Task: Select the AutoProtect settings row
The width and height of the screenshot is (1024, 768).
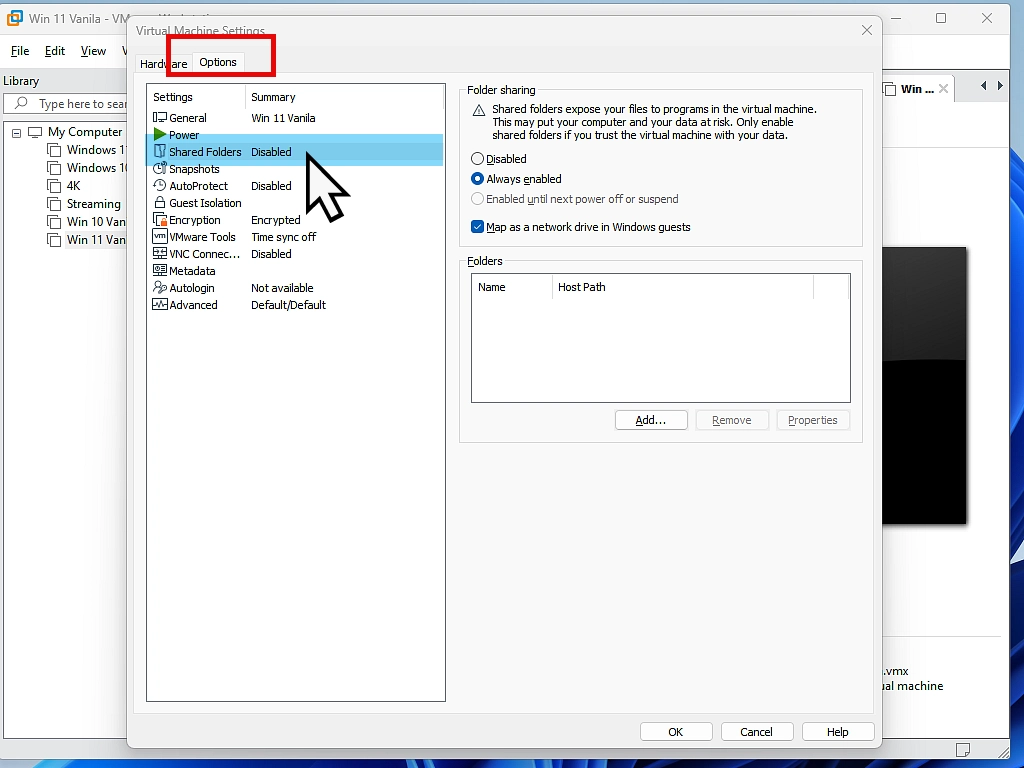Action: coord(295,185)
